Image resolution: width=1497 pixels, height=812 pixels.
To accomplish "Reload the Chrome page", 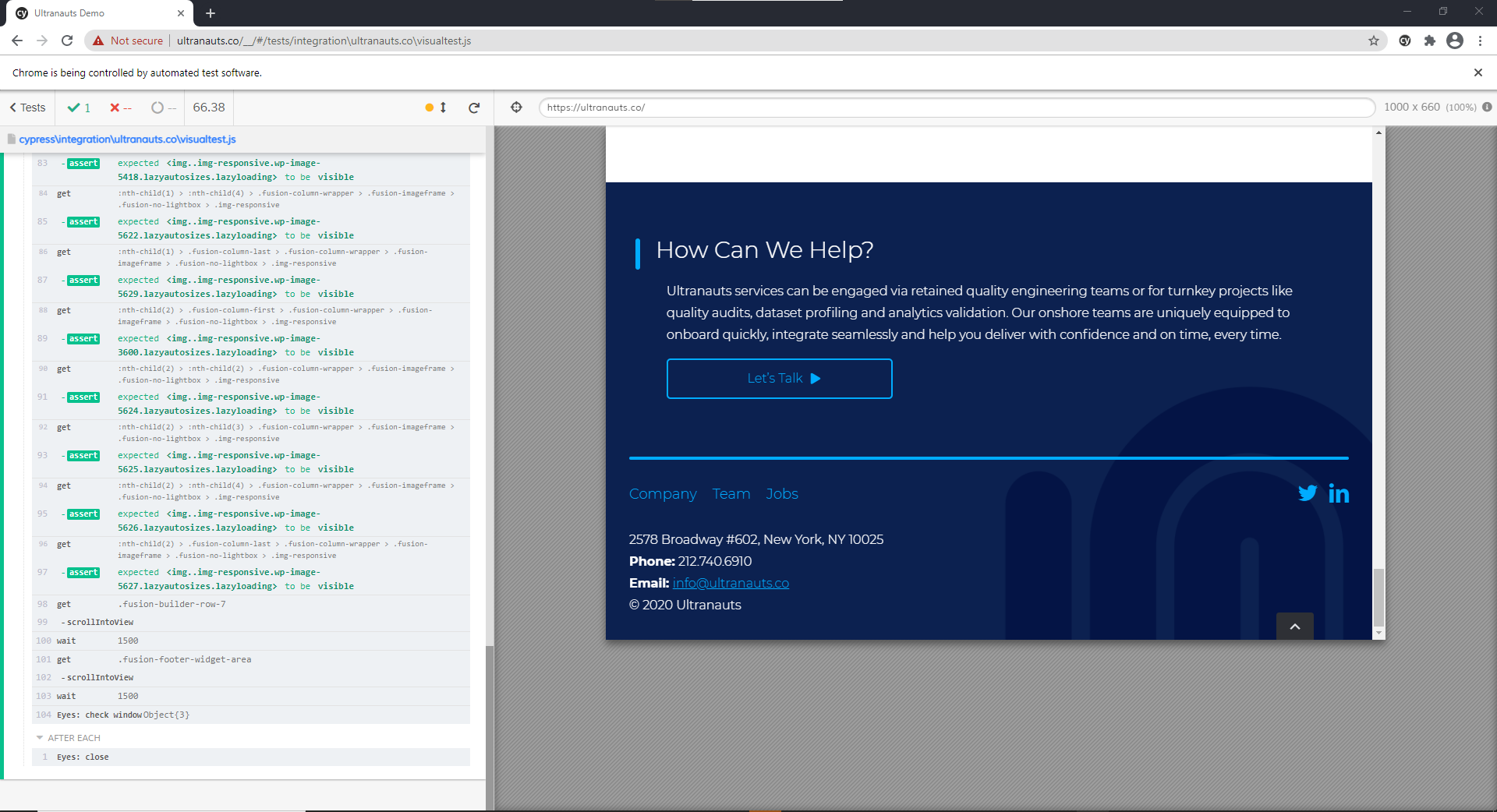I will tap(67, 41).
